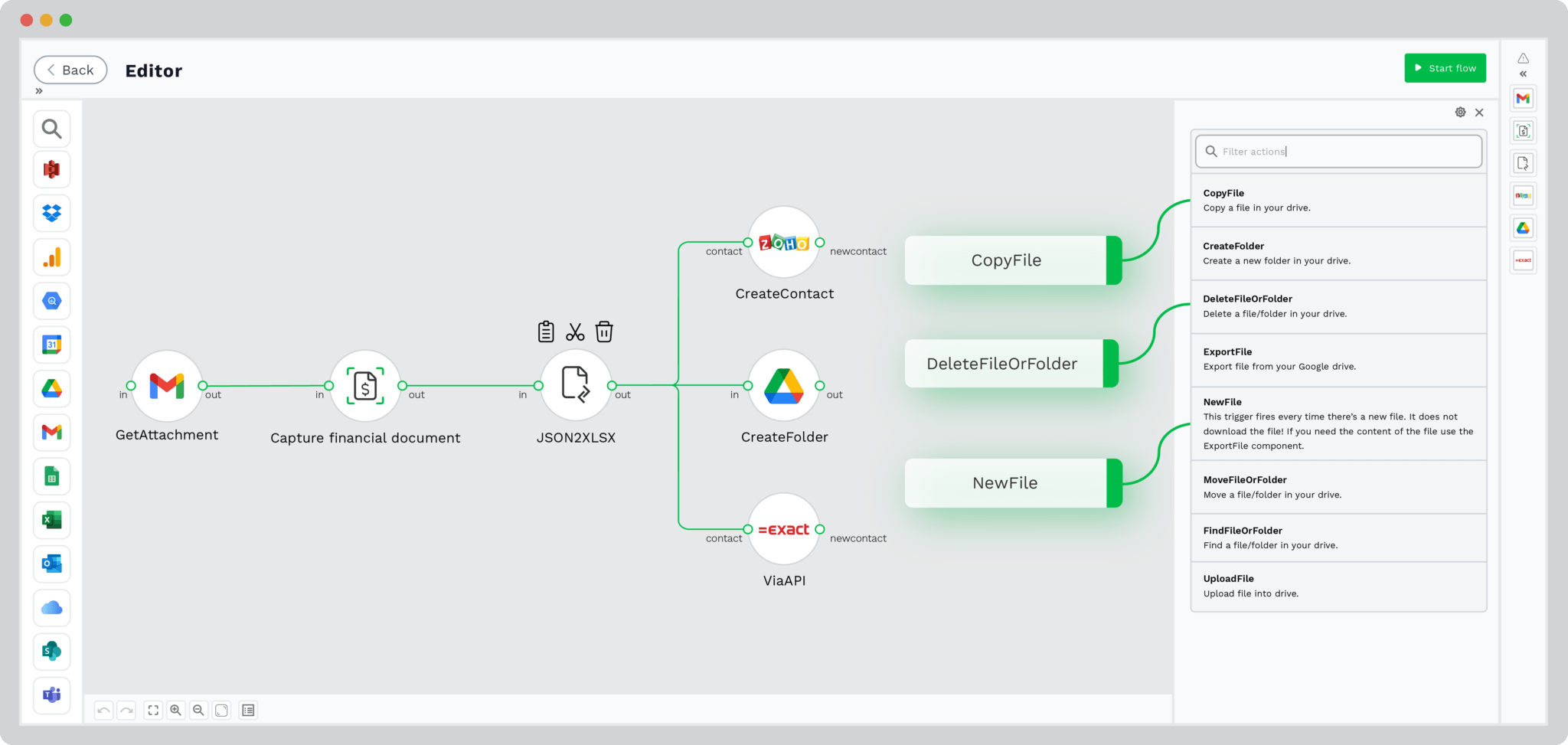The height and width of the screenshot is (745, 1568).
Task: Click the Filter actions search field
Action: (1340, 152)
